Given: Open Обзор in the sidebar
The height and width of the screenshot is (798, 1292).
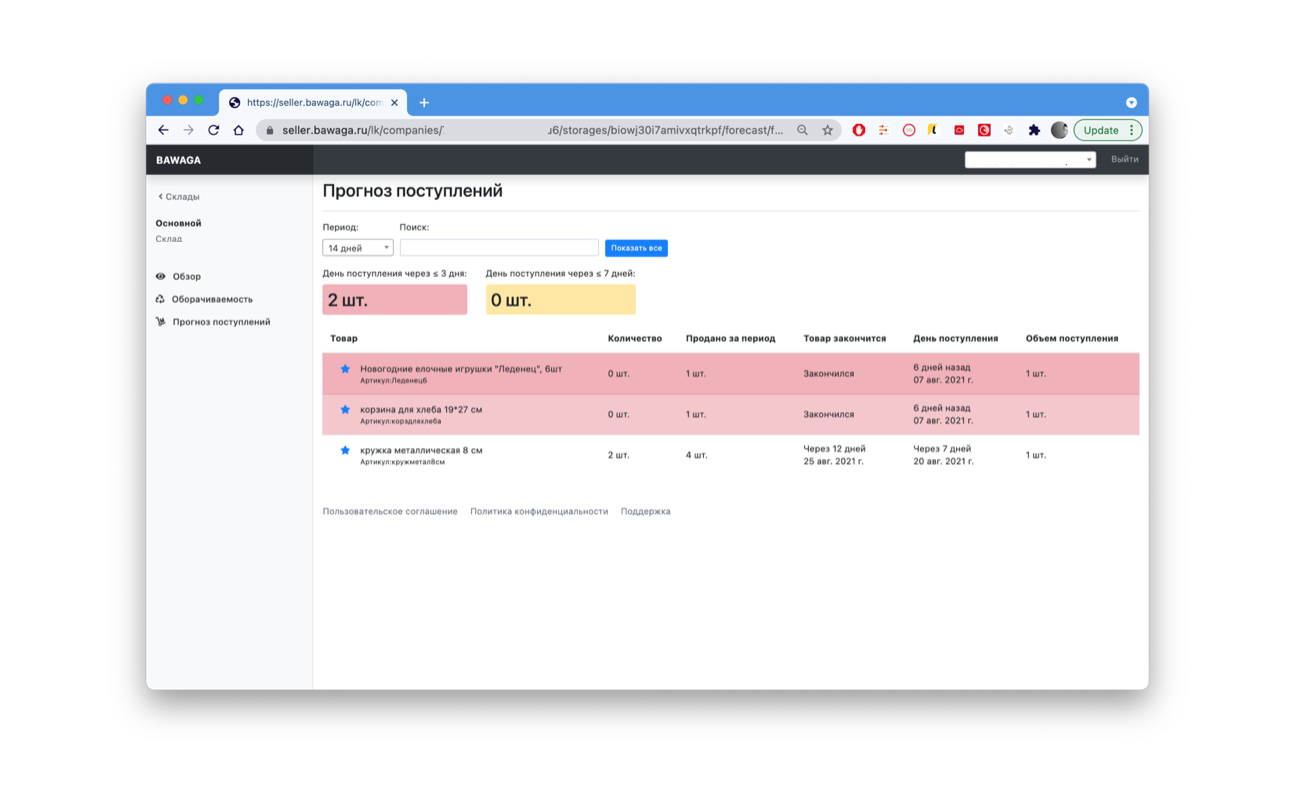Looking at the screenshot, I should (186, 276).
